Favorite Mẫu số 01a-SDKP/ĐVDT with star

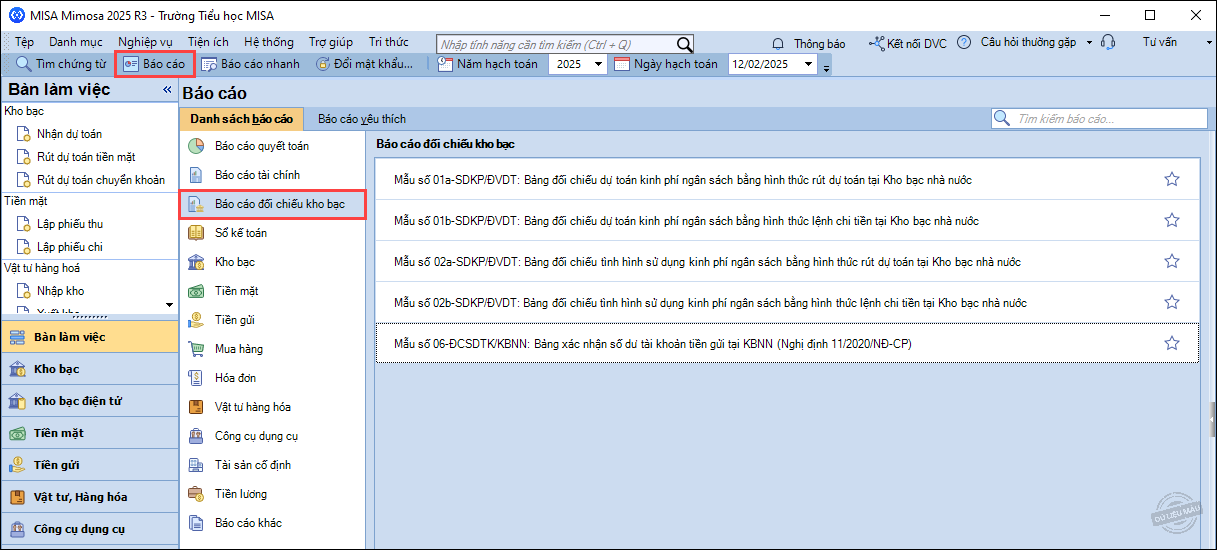[x=1172, y=180]
